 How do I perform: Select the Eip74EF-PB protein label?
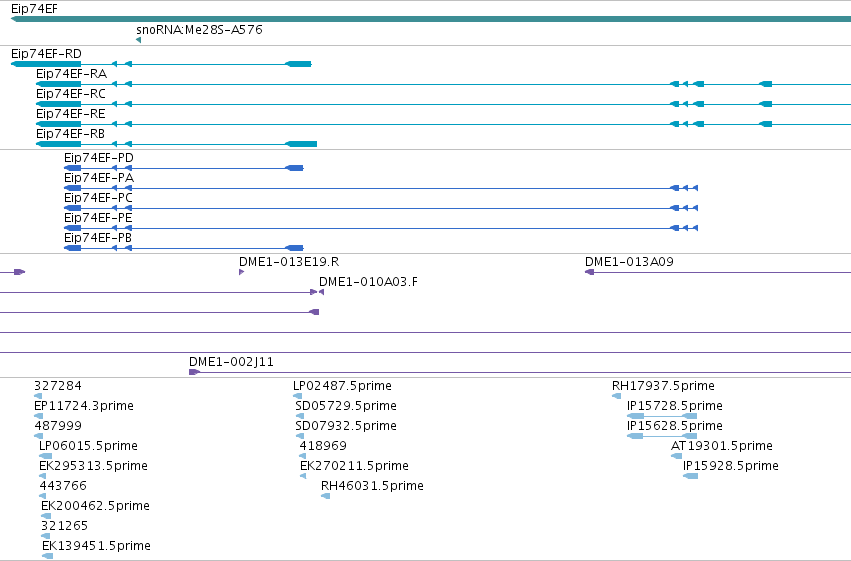(98, 238)
